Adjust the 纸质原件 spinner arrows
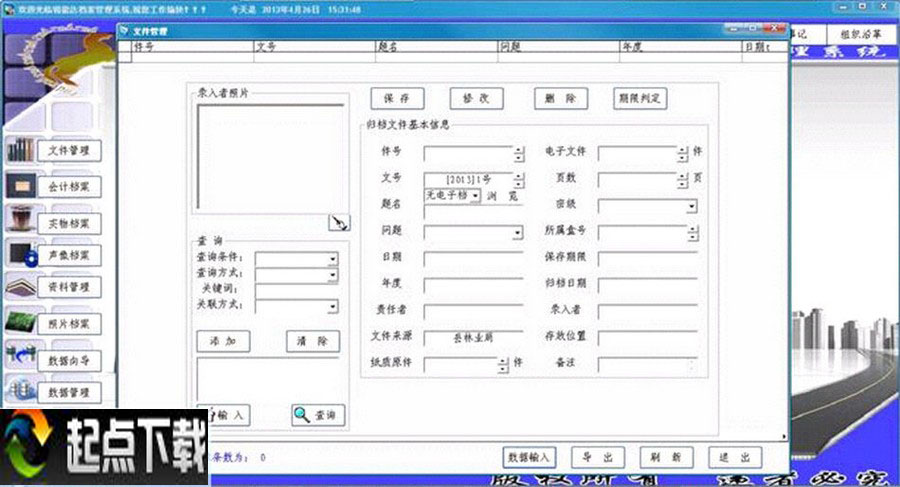This screenshot has width=900, height=487. click(x=503, y=365)
